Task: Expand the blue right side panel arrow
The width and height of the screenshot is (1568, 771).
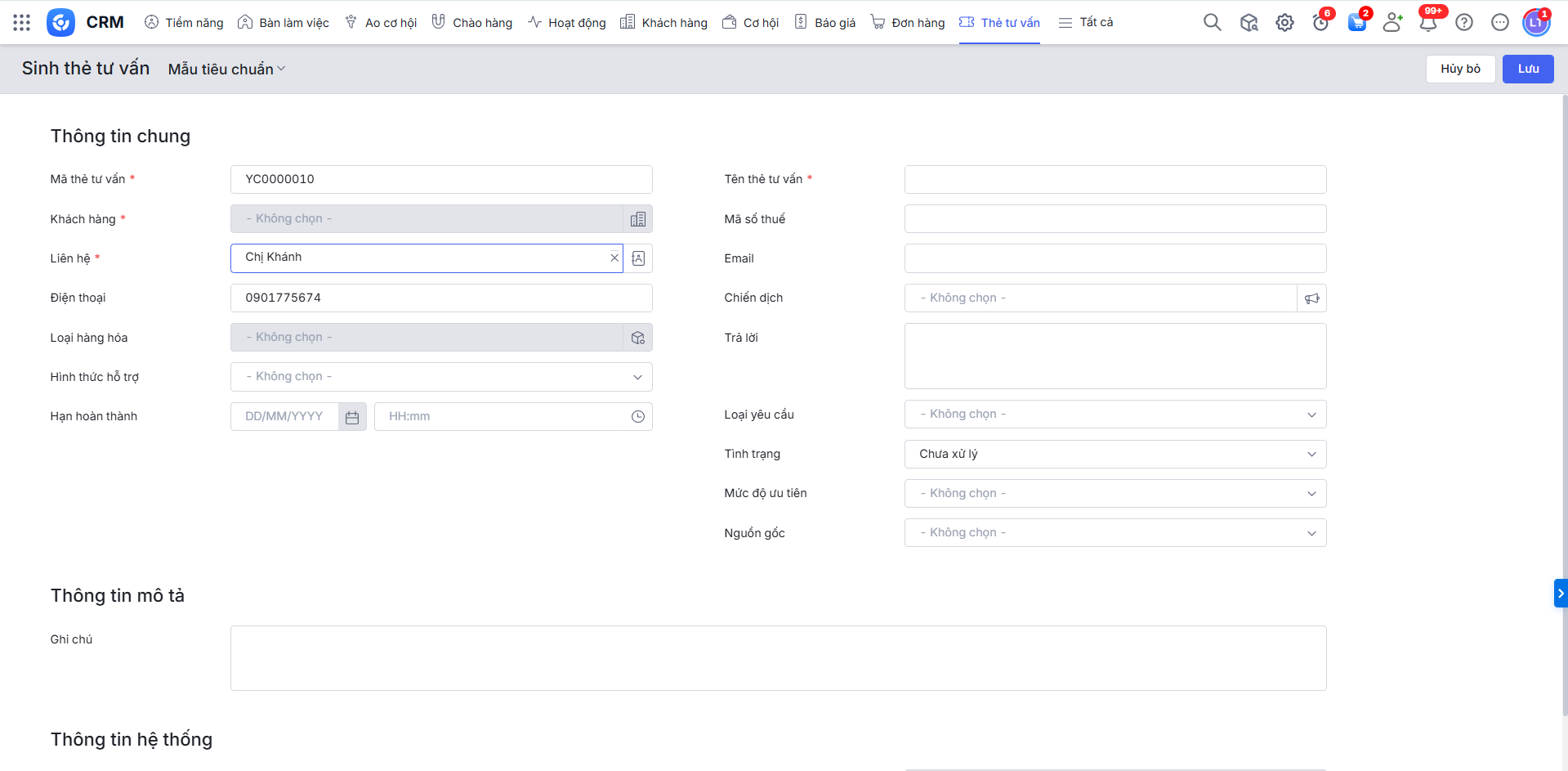Action: [x=1560, y=594]
